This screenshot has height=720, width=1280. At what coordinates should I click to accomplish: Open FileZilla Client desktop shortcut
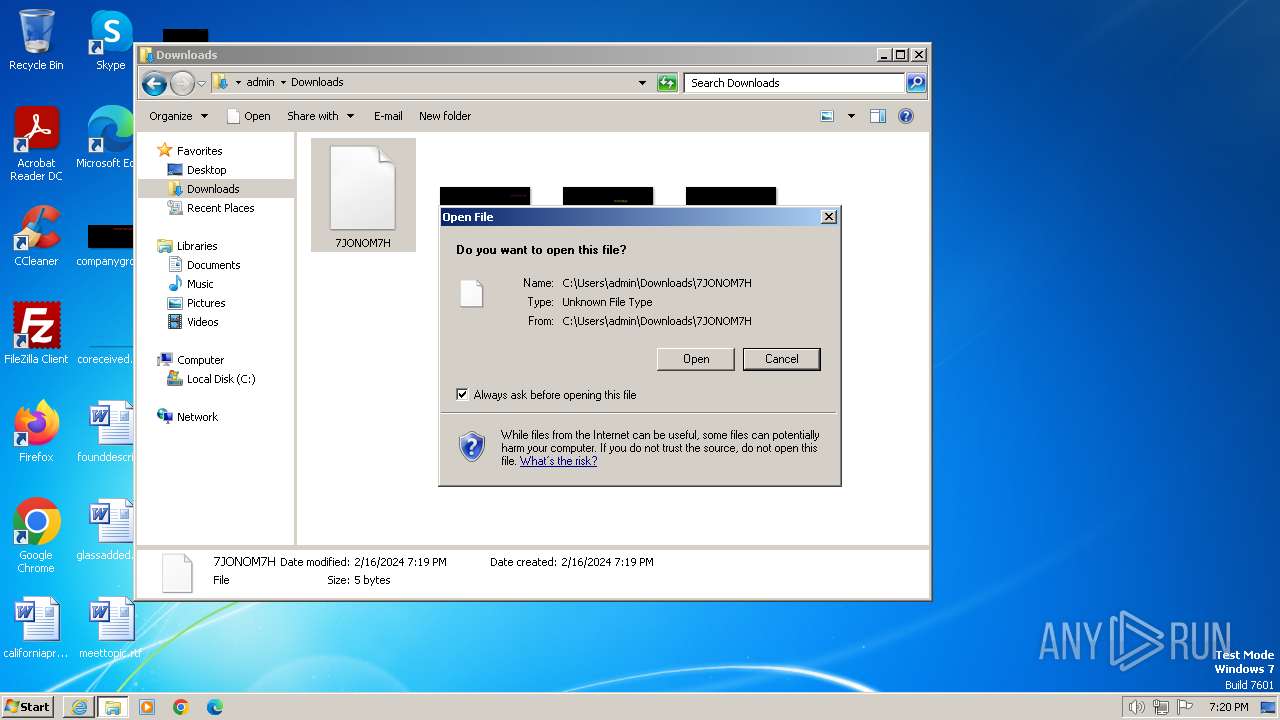(36, 334)
